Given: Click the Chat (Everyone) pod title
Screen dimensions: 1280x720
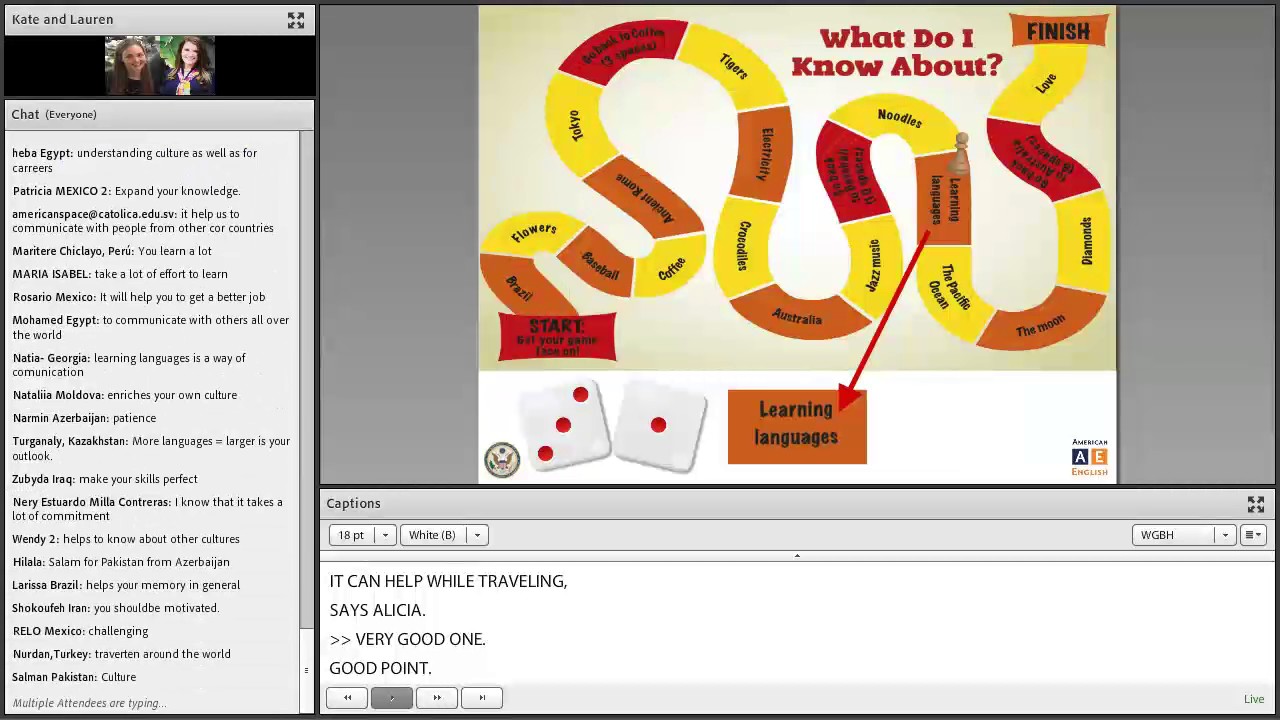Looking at the screenshot, I should (x=54, y=114).
